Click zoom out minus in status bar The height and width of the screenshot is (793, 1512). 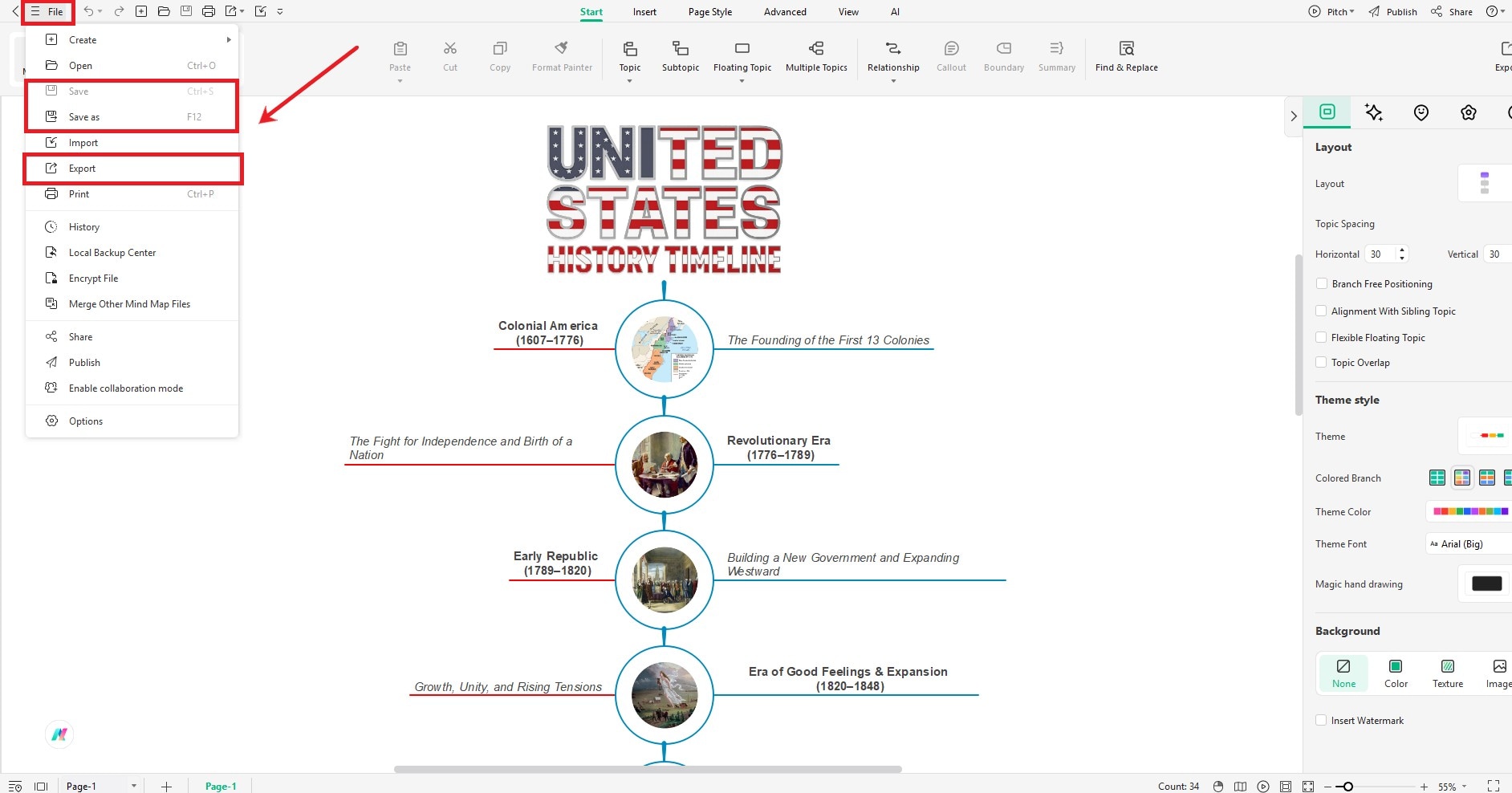point(1327,787)
